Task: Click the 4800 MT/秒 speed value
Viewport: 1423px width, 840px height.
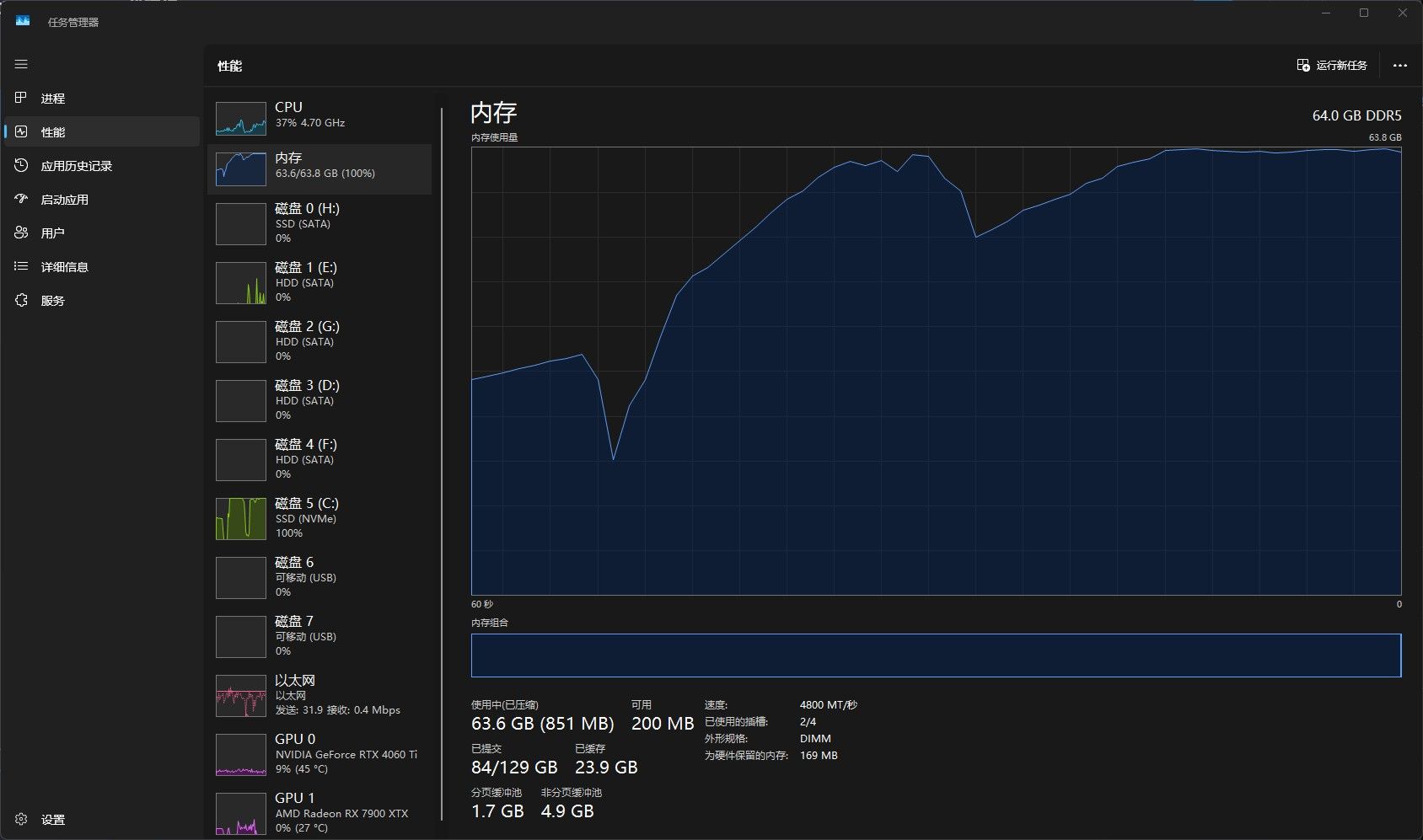Action: (828, 705)
